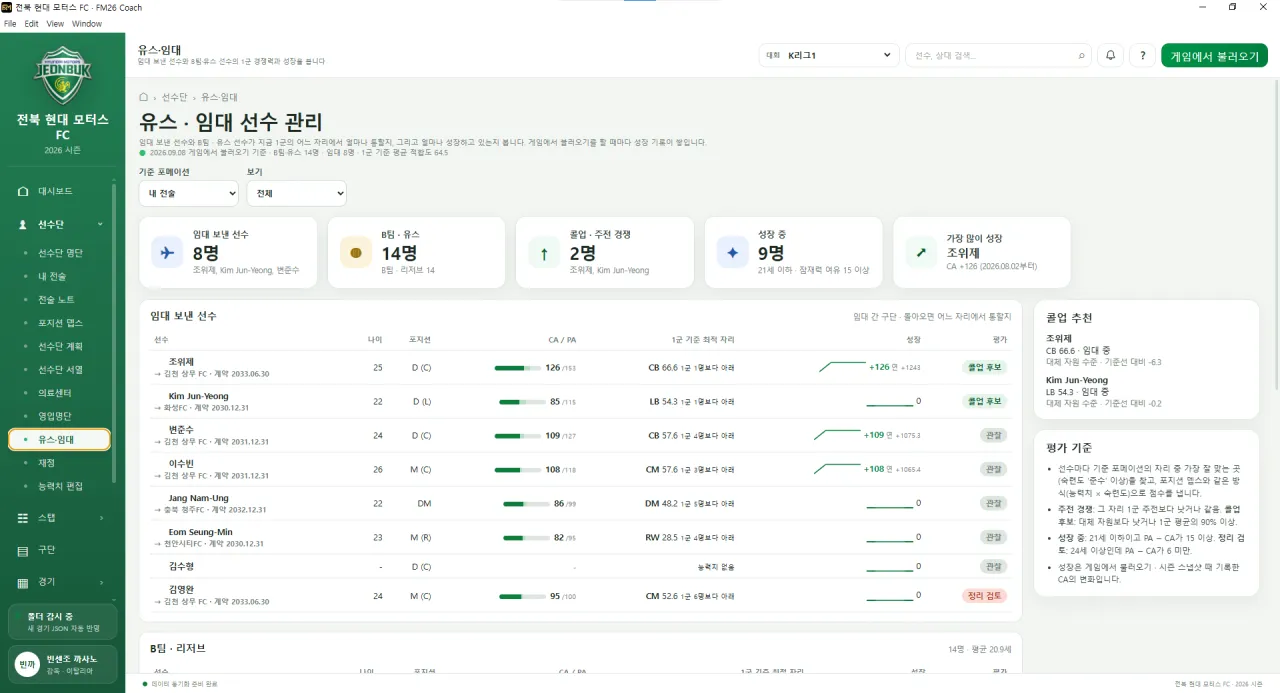Screen dimensions: 1280x693
Task: Open the Window menu
Action: pos(87,23)
